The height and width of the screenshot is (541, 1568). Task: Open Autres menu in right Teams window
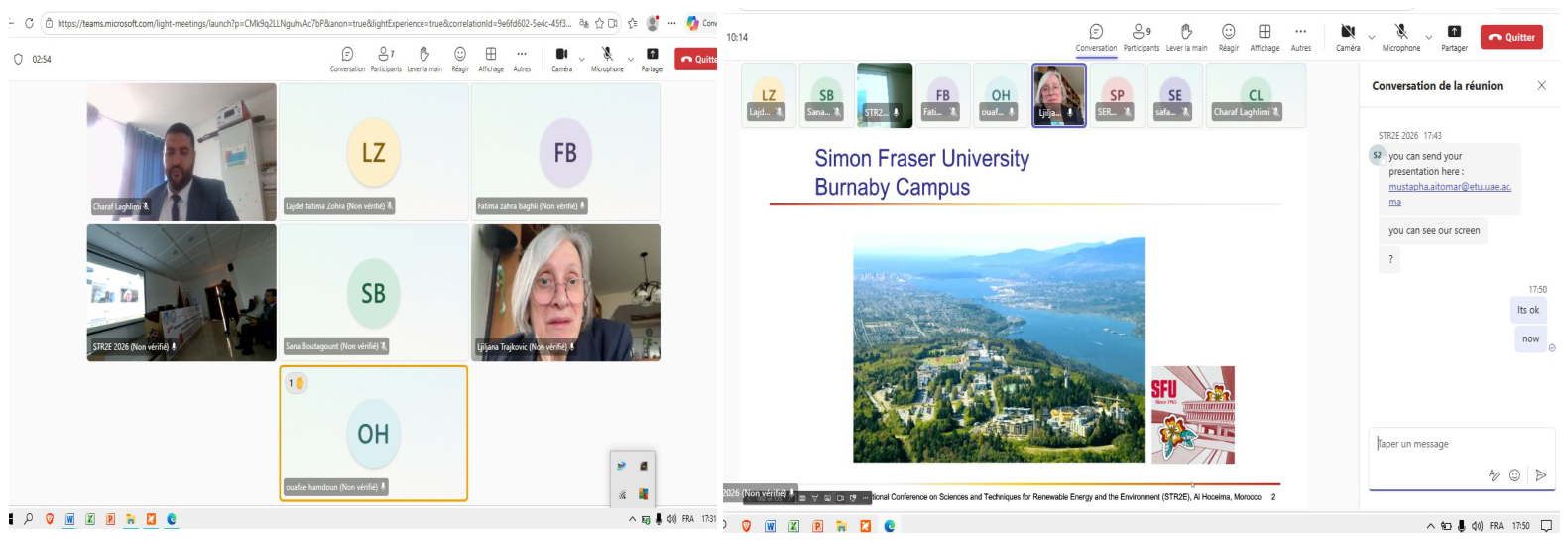pos(1301,38)
